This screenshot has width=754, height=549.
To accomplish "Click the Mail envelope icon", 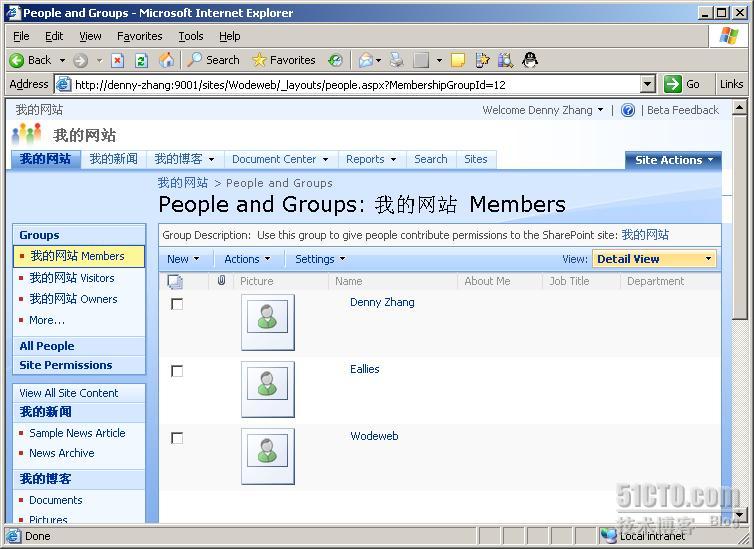I will click(366, 60).
